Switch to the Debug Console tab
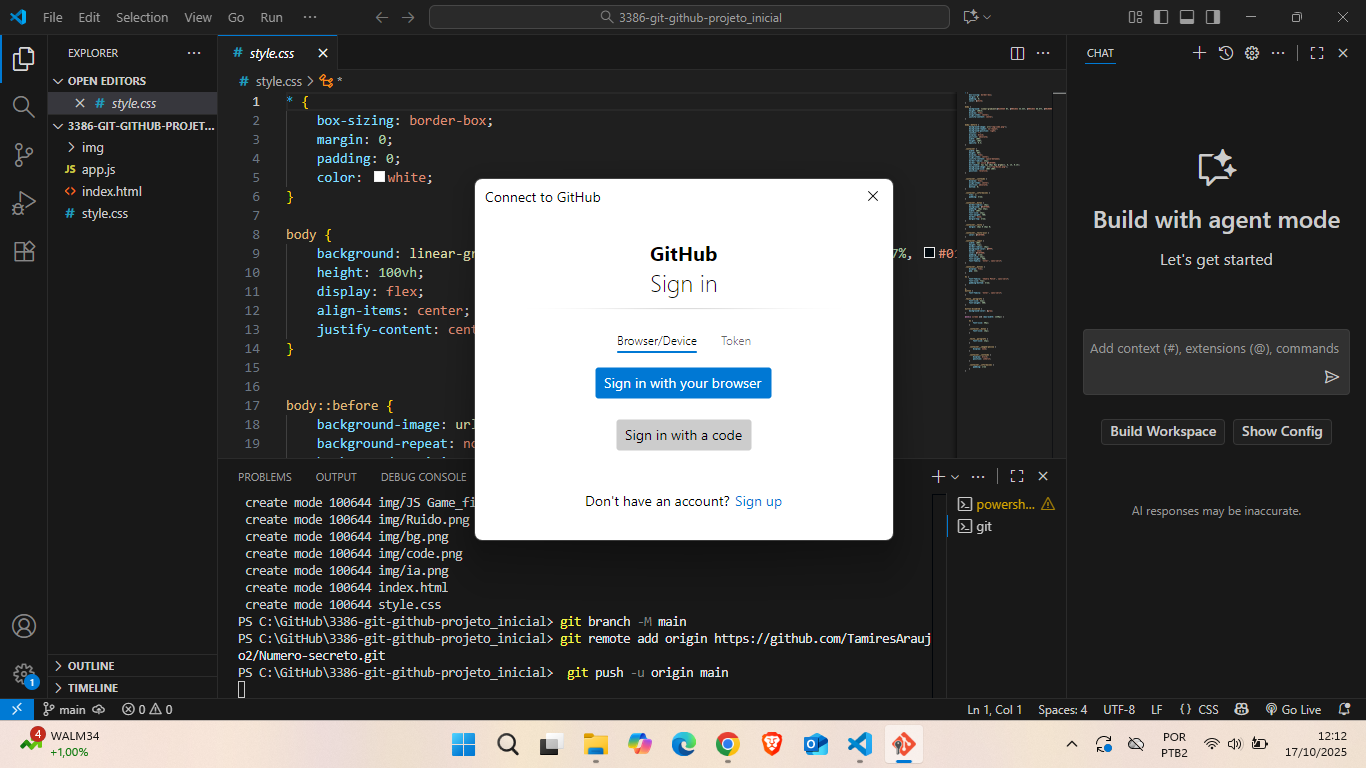Screen dimensions: 1366x768 coord(424,477)
